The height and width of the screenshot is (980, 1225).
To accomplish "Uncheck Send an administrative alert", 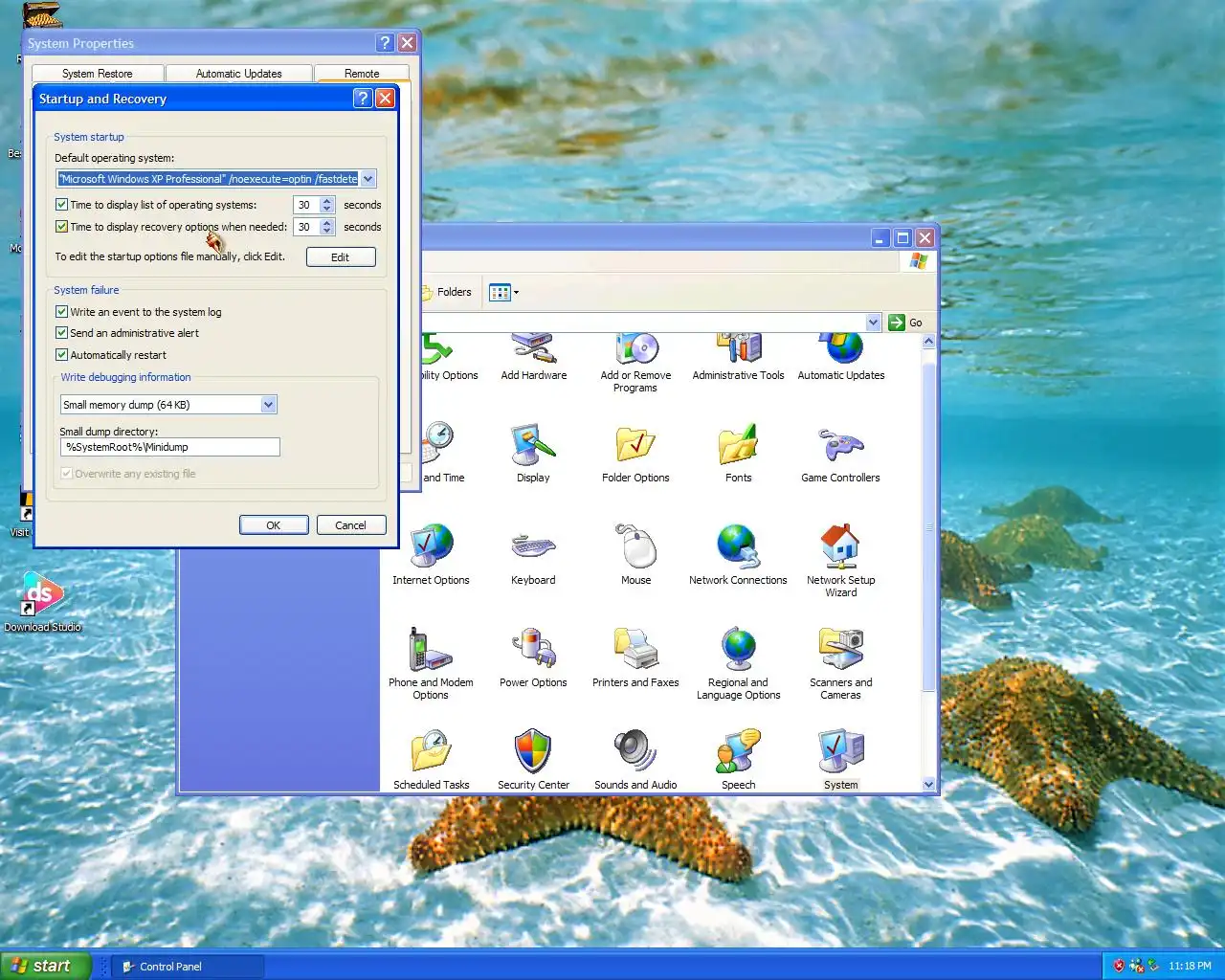I will coord(61,333).
